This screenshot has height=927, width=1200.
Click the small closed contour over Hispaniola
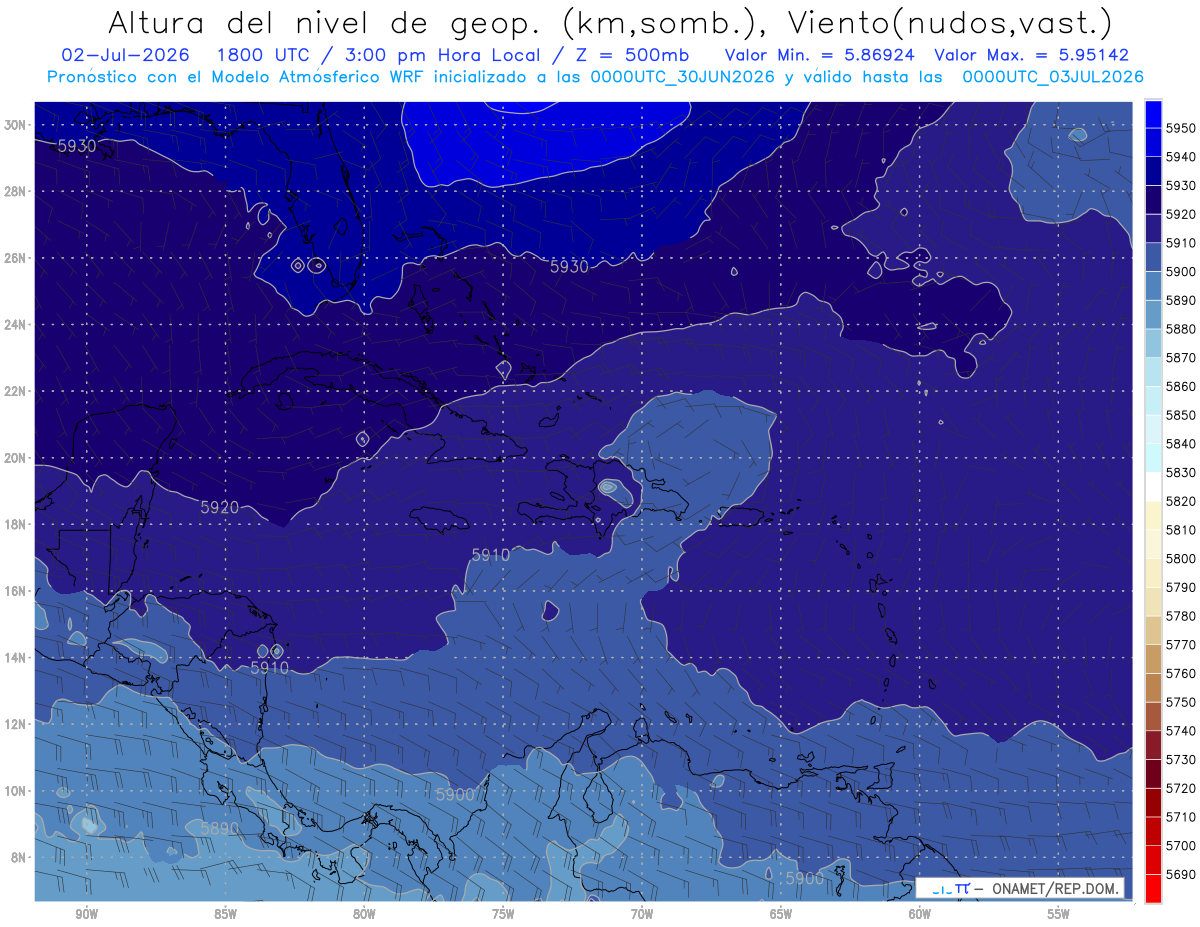coord(609,487)
